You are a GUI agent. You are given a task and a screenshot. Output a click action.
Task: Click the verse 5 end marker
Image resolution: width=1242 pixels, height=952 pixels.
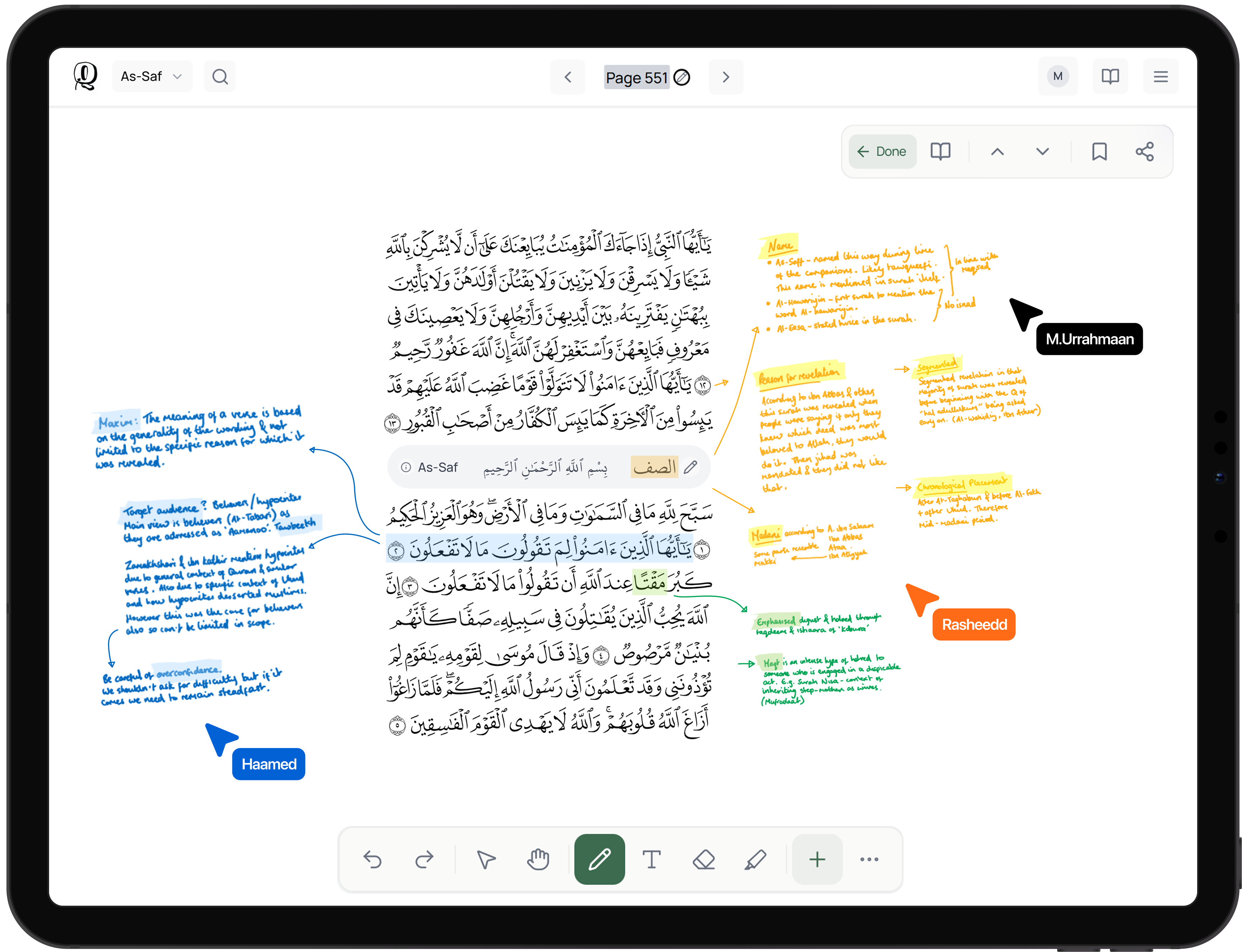pos(398,725)
